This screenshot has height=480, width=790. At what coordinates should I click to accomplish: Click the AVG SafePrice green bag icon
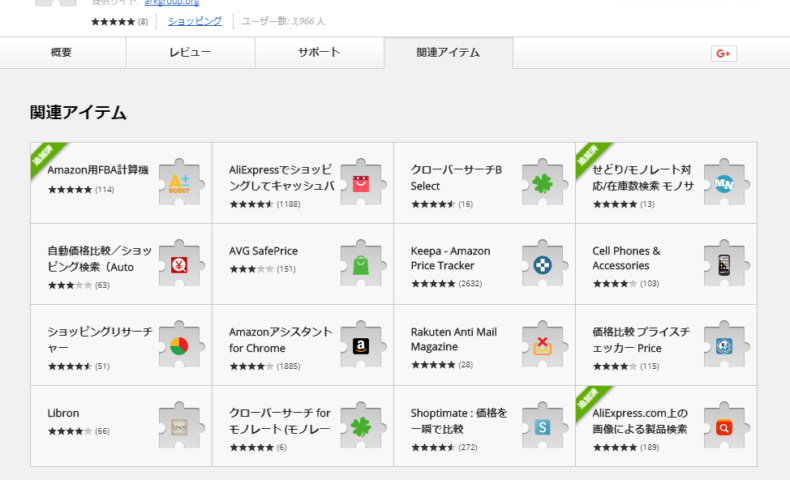click(363, 264)
